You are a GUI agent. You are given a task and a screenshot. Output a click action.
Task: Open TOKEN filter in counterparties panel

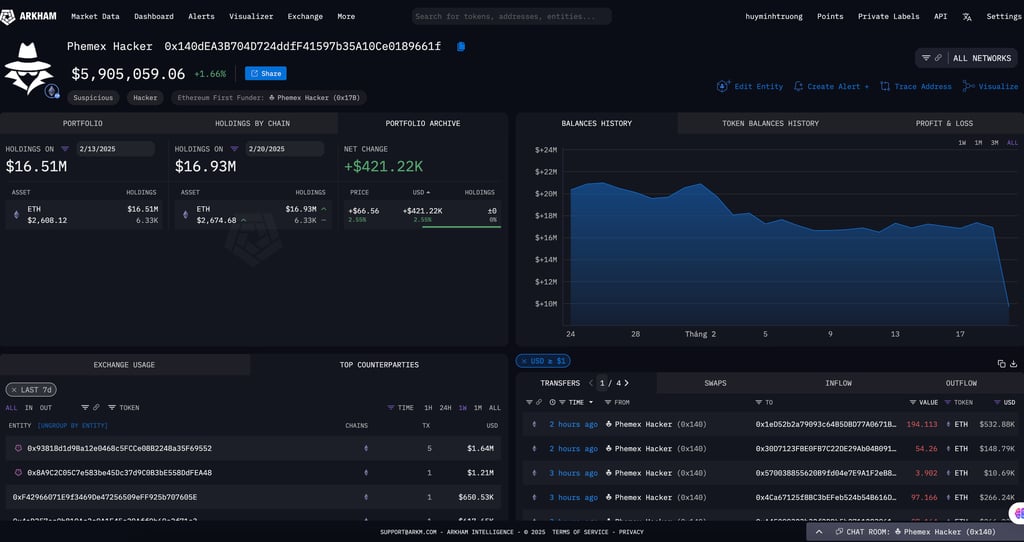pos(123,407)
